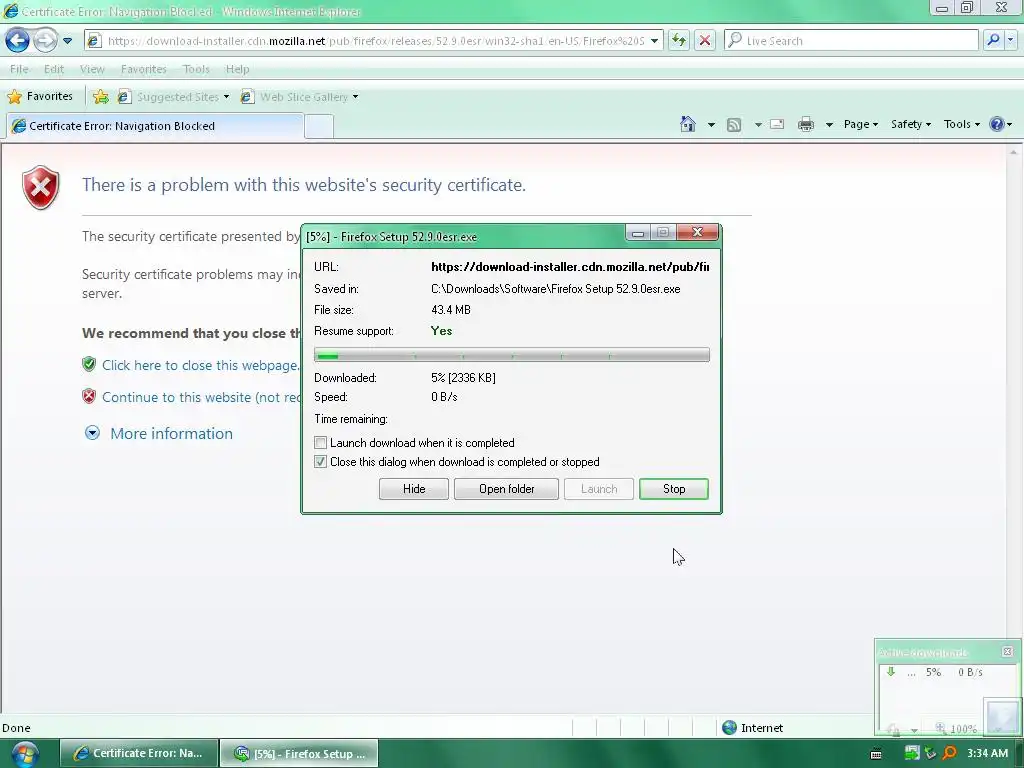Viewport: 1024px width, 768px height.
Task: Click the orange magnifier tray icon
Action: pyautogui.click(x=949, y=753)
